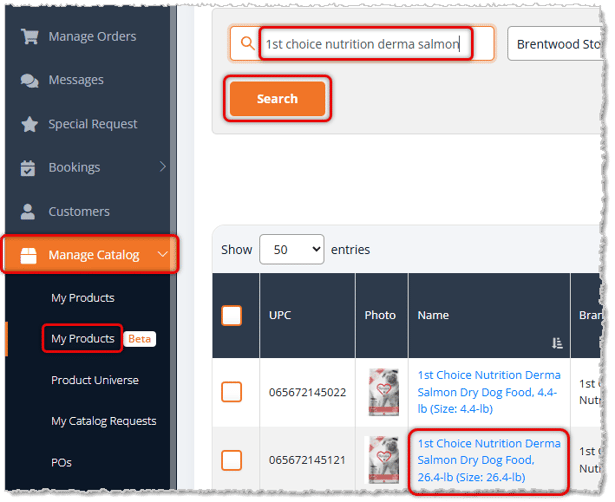The height and width of the screenshot is (502, 615).
Task: Open Special Request in sidebar
Action: [x=93, y=124]
